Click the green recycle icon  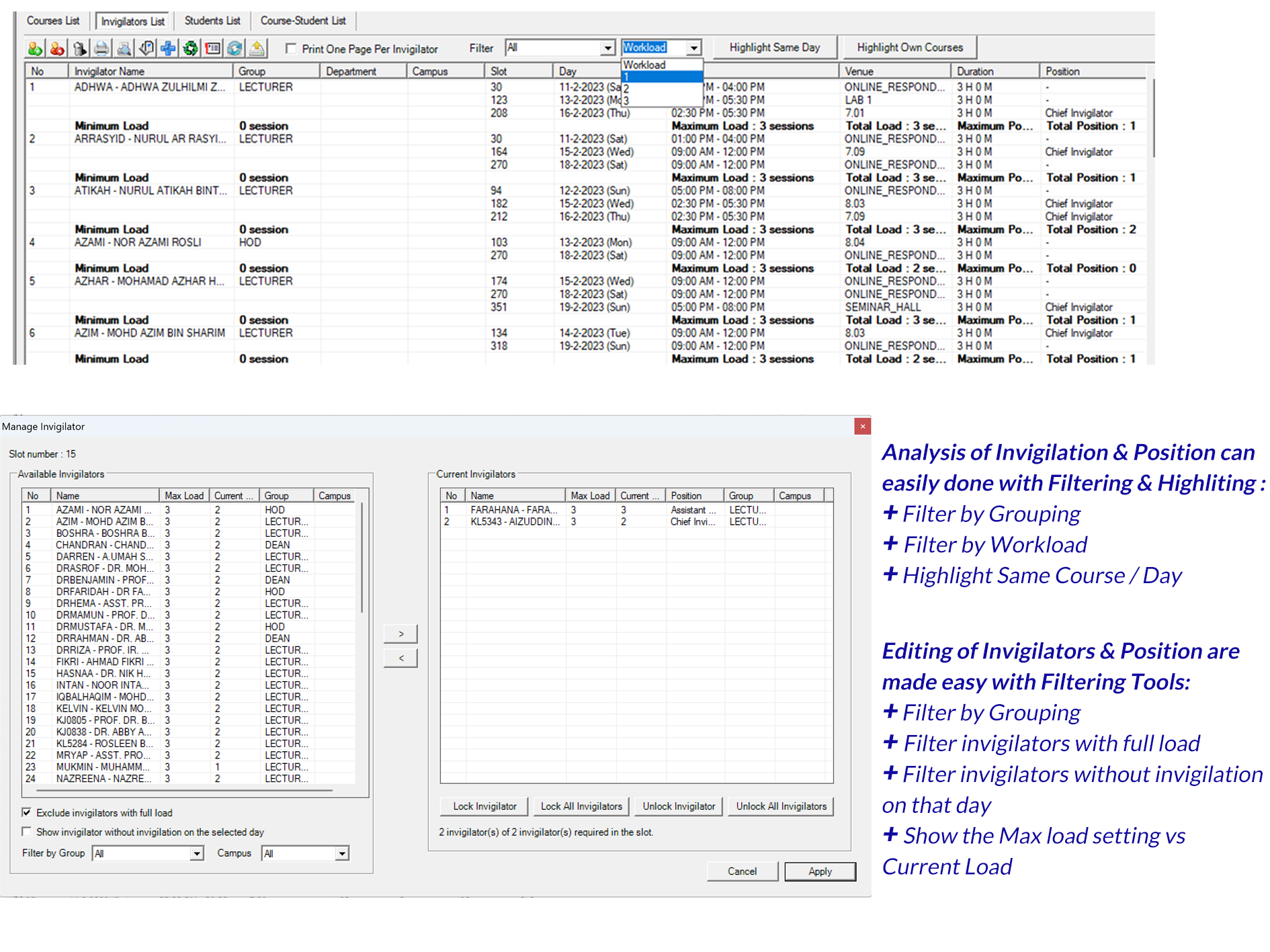(x=190, y=48)
